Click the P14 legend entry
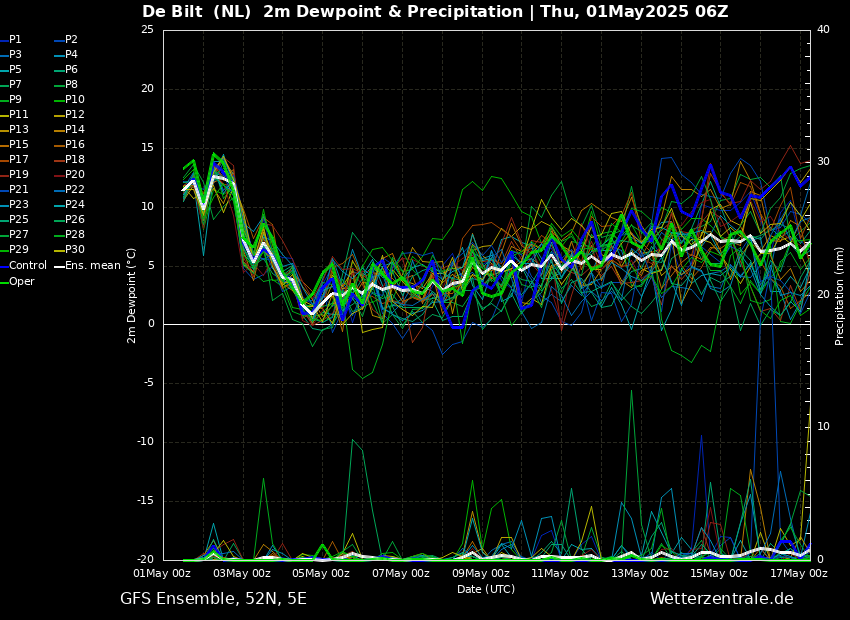The width and height of the screenshot is (850, 620). [x=69, y=130]
